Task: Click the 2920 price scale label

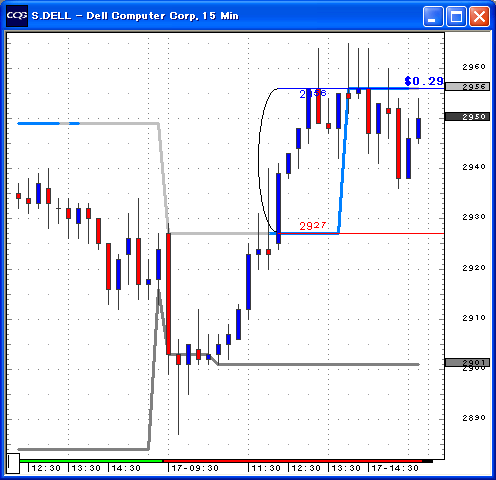Action: tap(474, 268)
